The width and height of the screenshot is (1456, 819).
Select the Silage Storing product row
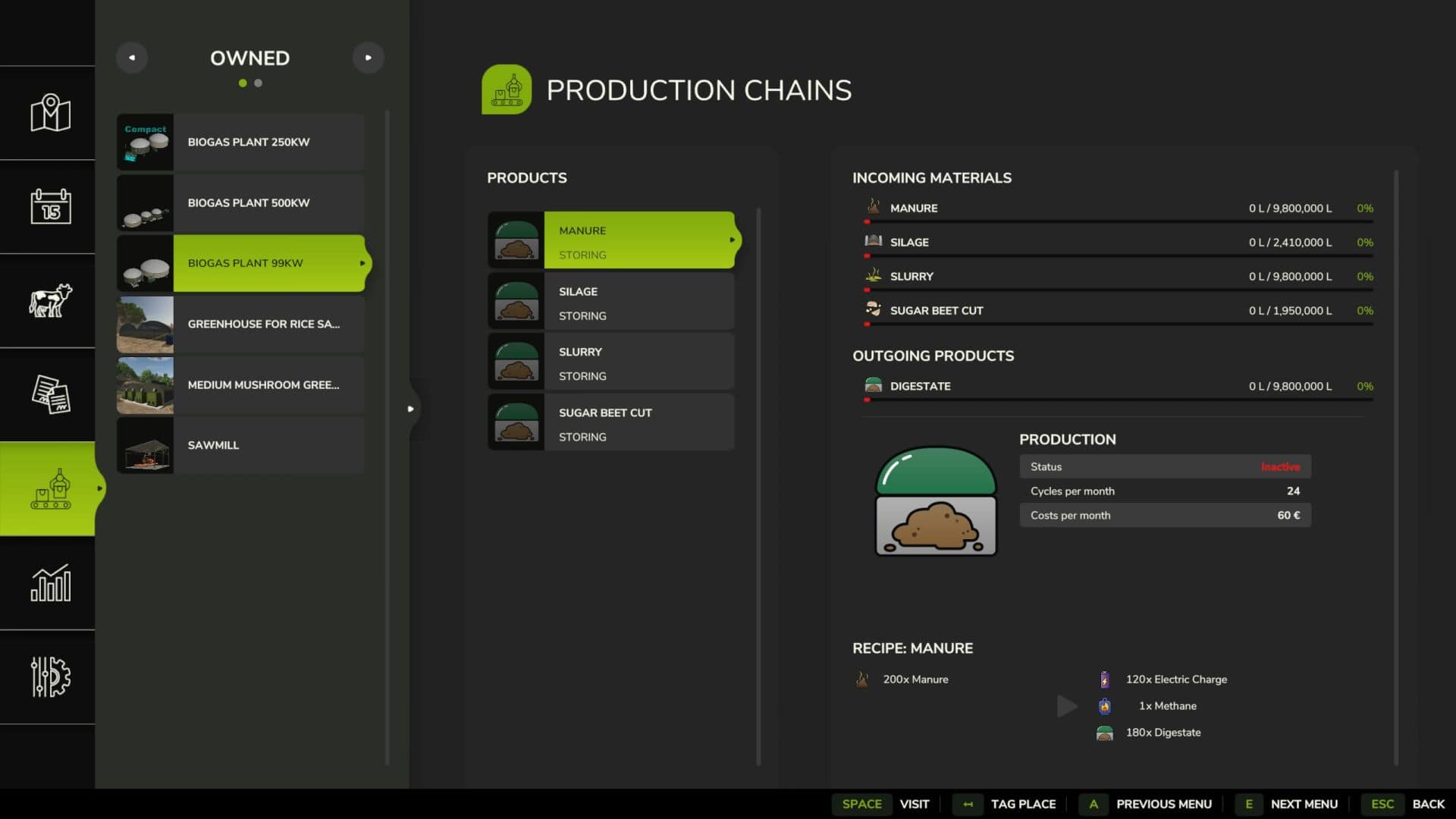[611, 300]
